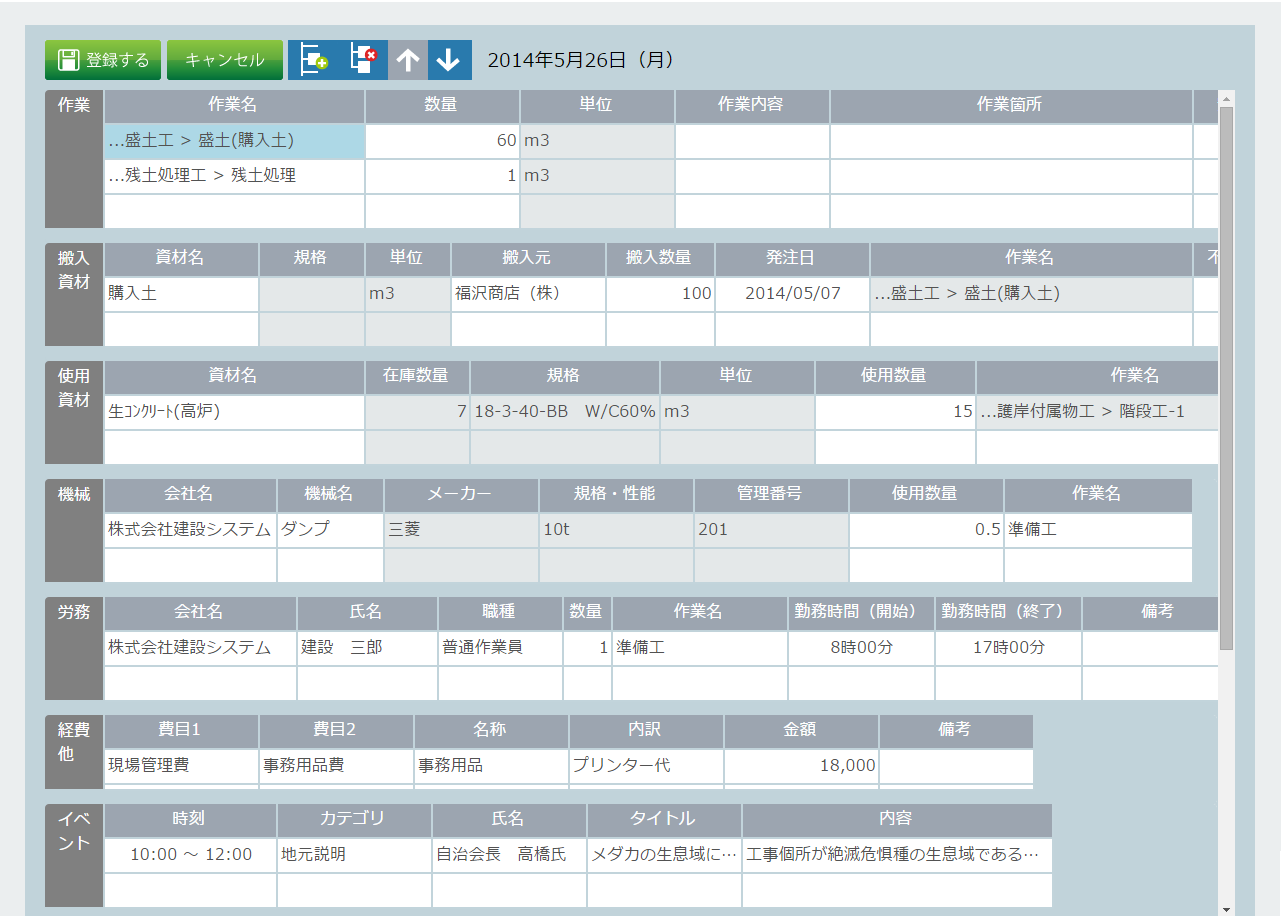The width and height of the screenshot is (1281, 916).
Task: Click the 地元説明 category cell
Action: [x=354, y=855]
